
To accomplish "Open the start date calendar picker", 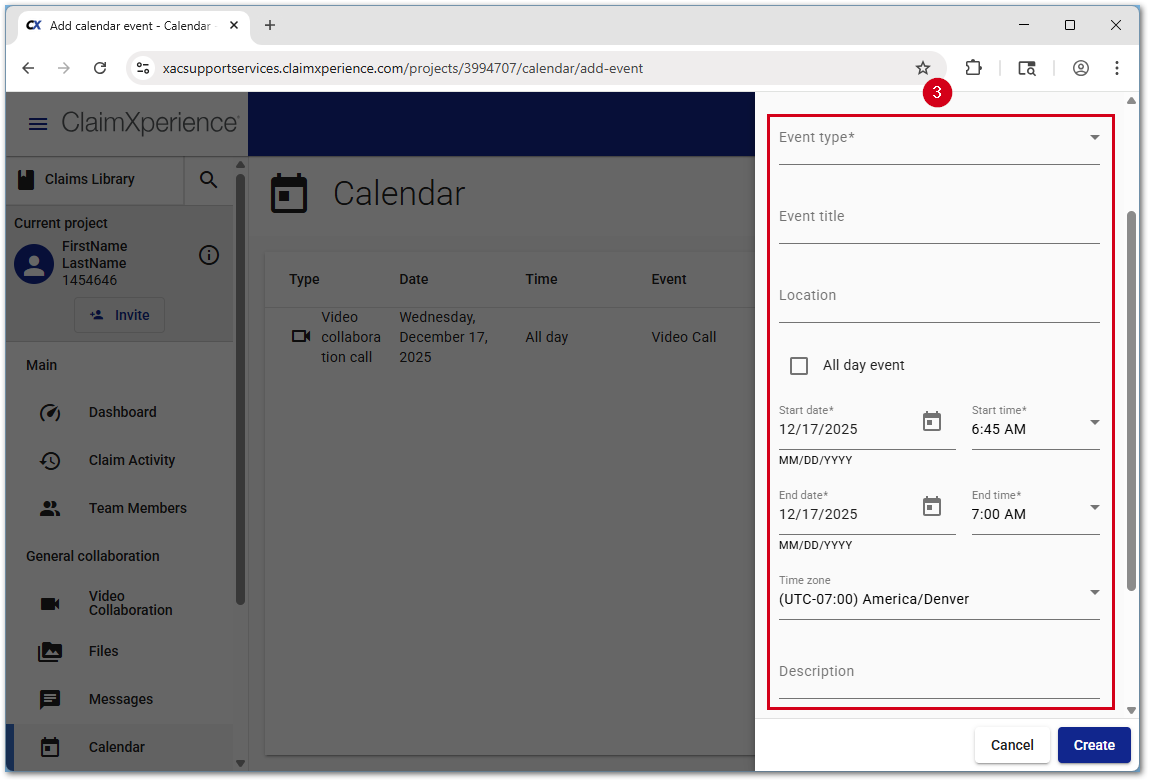I will (x=932, y=422).
